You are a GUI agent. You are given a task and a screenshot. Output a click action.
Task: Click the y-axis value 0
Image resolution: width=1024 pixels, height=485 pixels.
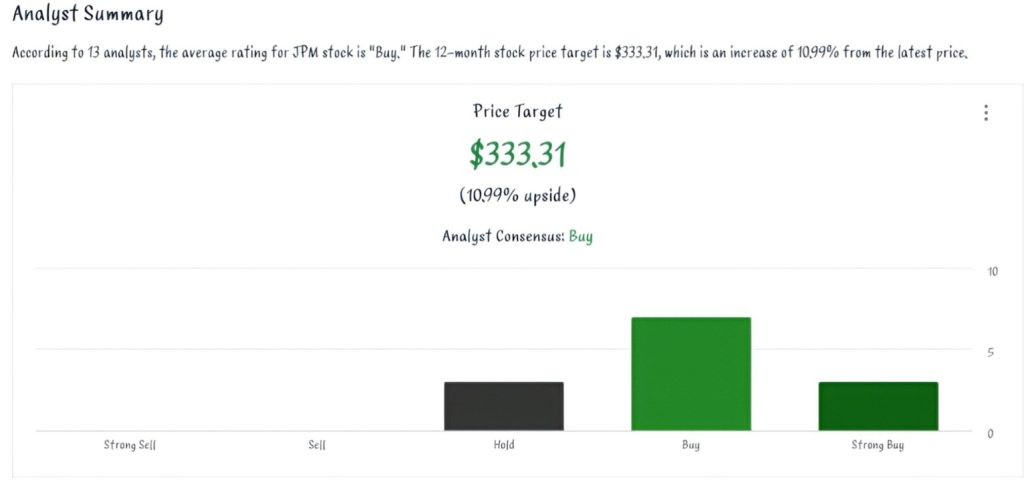coord(990,433)
